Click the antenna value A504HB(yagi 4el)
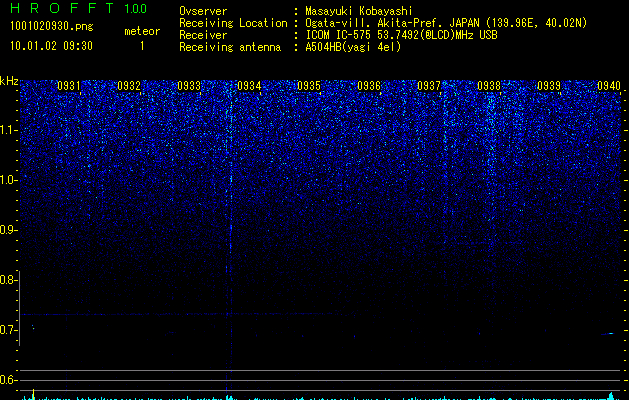Image resolution: width=629 pixels, height=400 pixels. (x=353, y=47)
